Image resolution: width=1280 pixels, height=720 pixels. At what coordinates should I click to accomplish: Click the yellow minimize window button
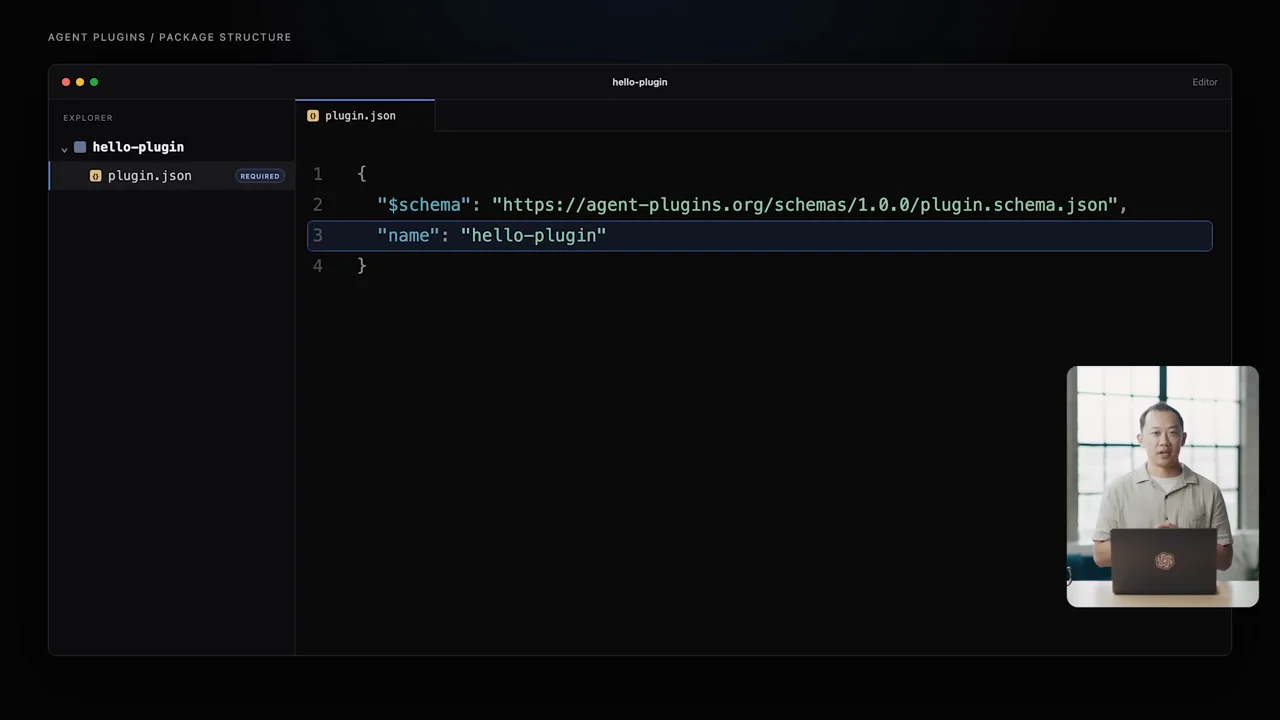80,82
